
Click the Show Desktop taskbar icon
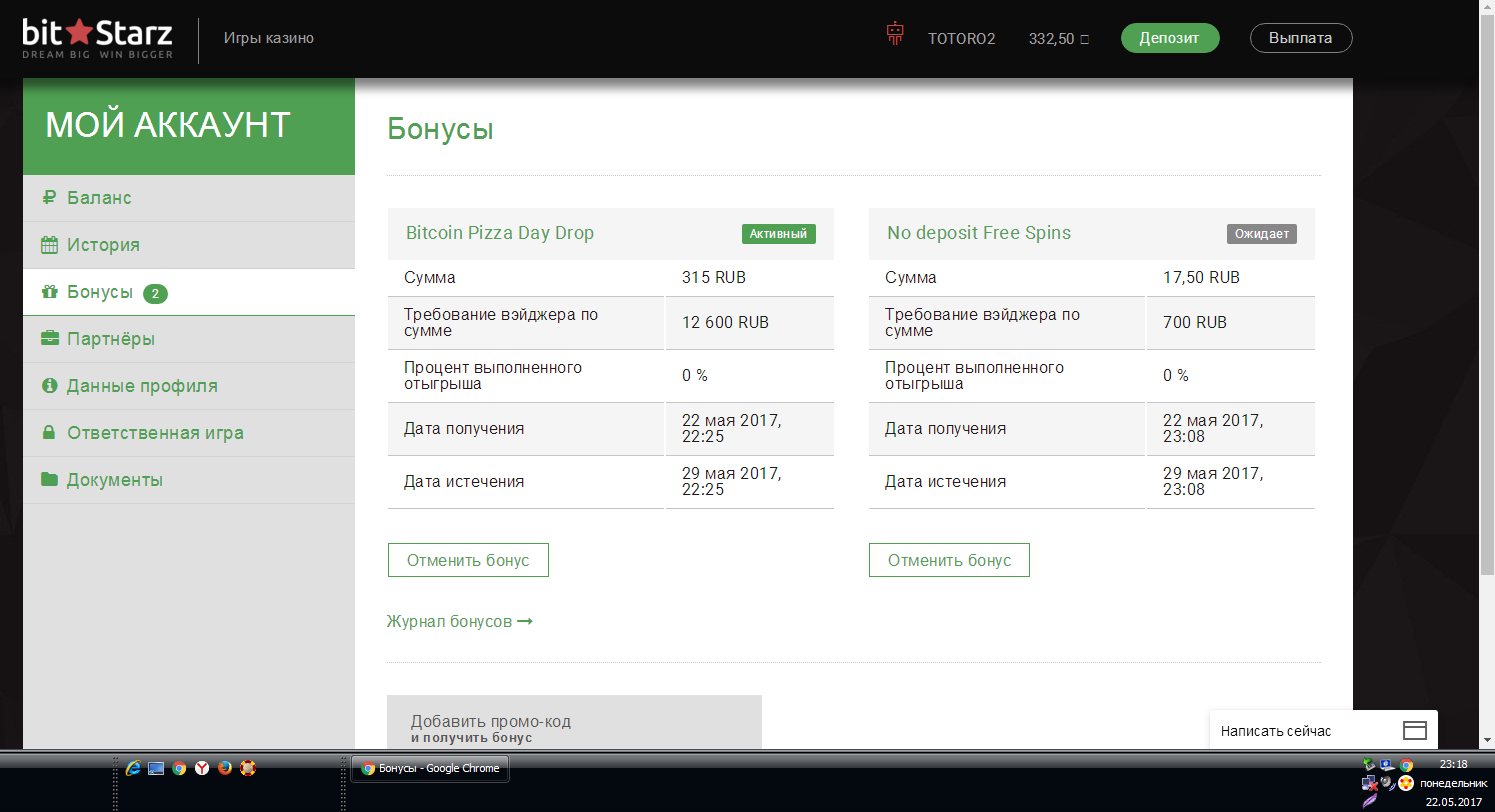pos(156,768)
